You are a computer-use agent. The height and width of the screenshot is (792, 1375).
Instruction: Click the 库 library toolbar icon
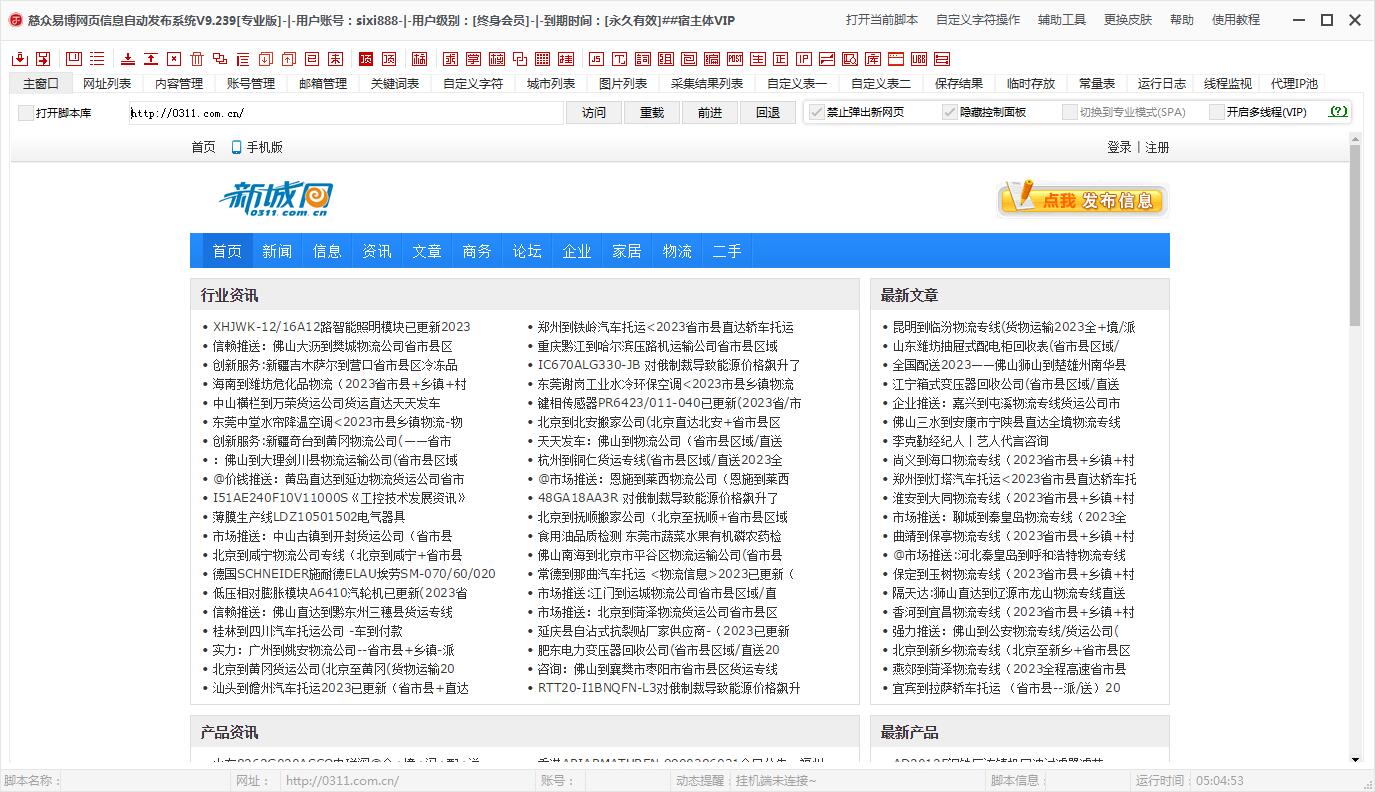872,59
